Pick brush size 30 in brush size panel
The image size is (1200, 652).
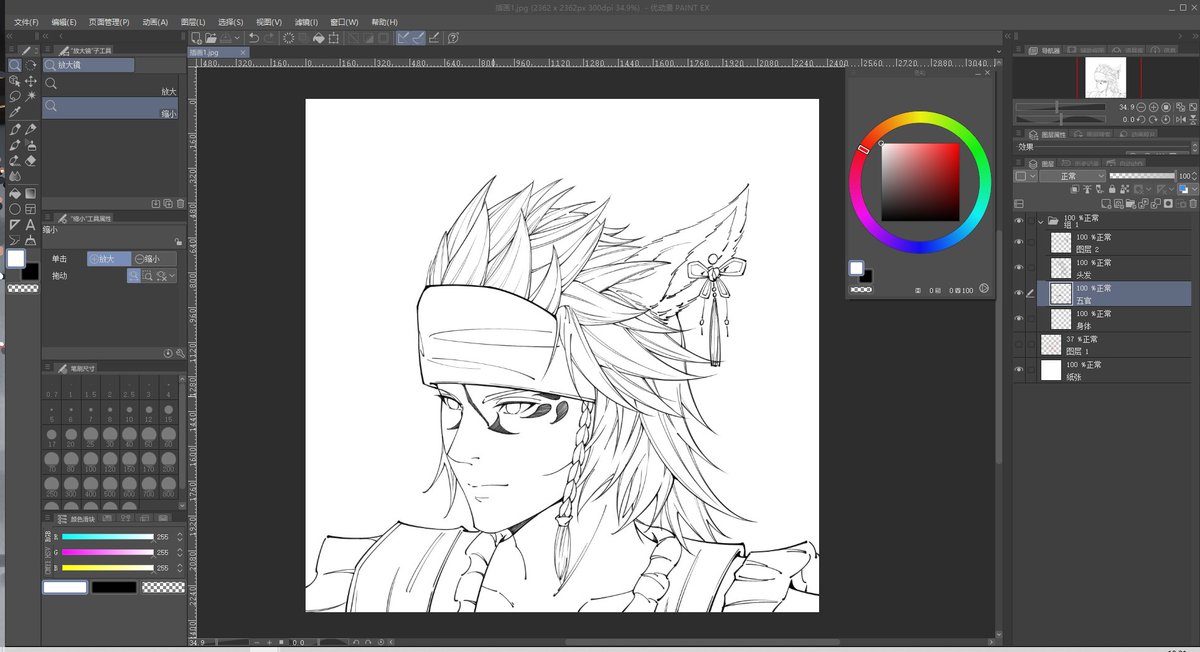pyautogui.click(x=110, y=438)
